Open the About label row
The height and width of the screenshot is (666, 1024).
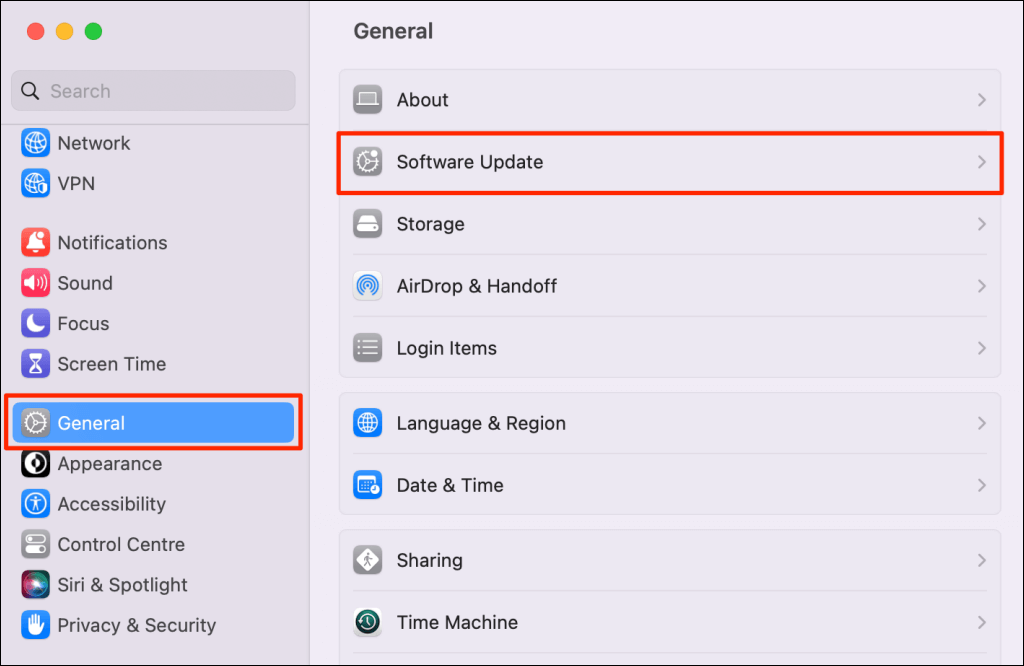(x=423, y=100)
